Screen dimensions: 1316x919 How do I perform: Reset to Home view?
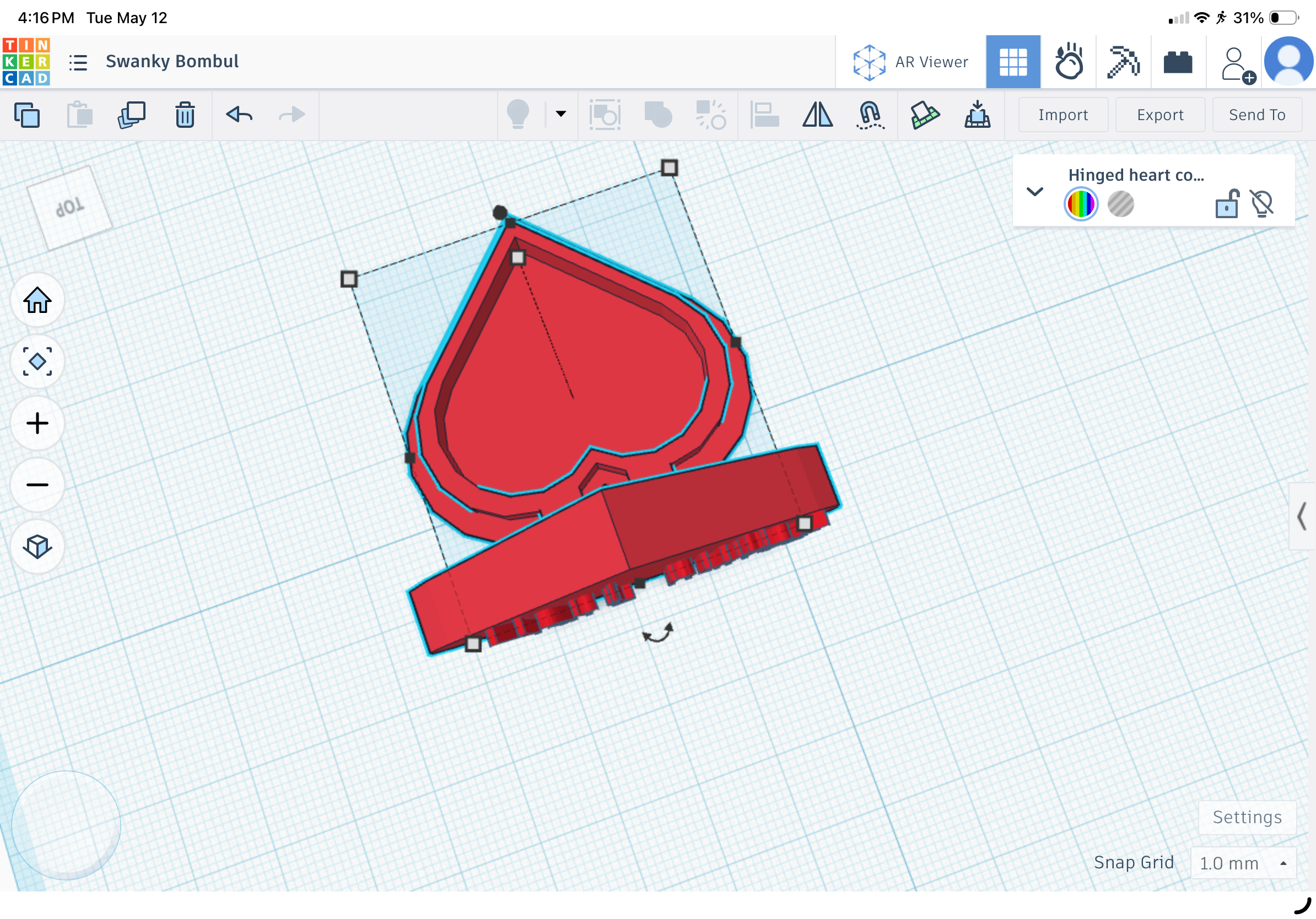pyautogui.click(x=37, y=300)
